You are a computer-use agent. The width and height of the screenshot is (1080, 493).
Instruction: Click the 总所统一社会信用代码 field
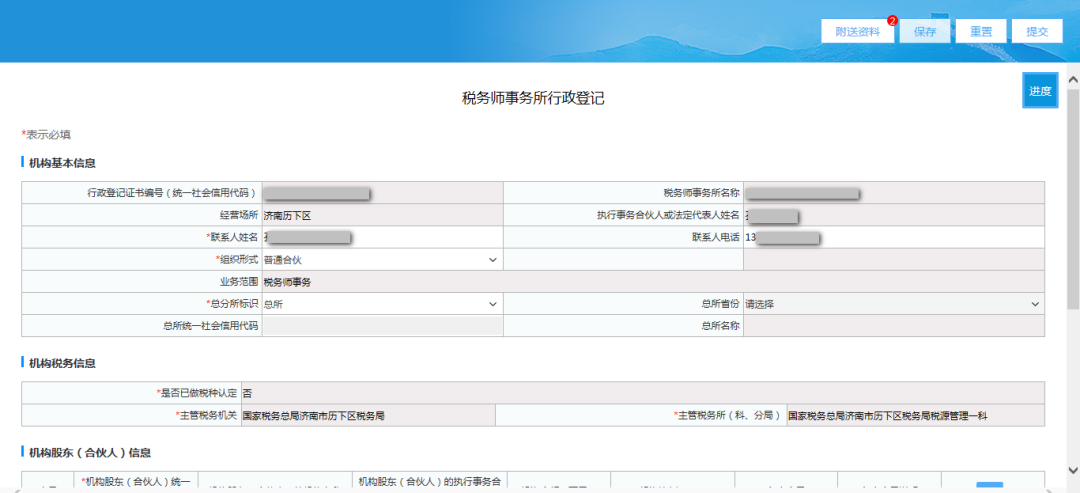pyautogui.click(x=382, y=326)
